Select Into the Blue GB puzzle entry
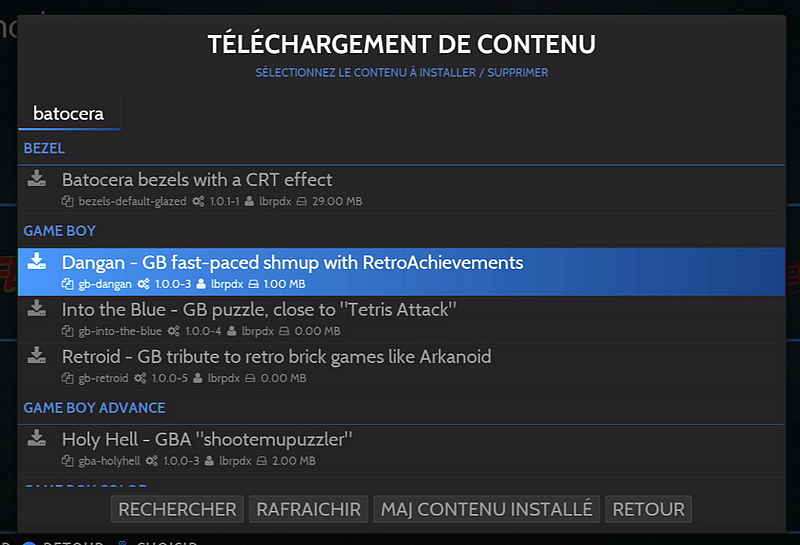800x545 pixels. (401, 319)
